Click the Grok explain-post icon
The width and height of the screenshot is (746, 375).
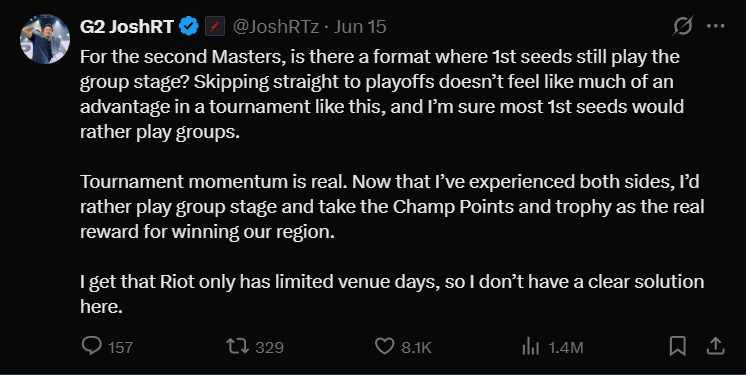tap(682, 26)
